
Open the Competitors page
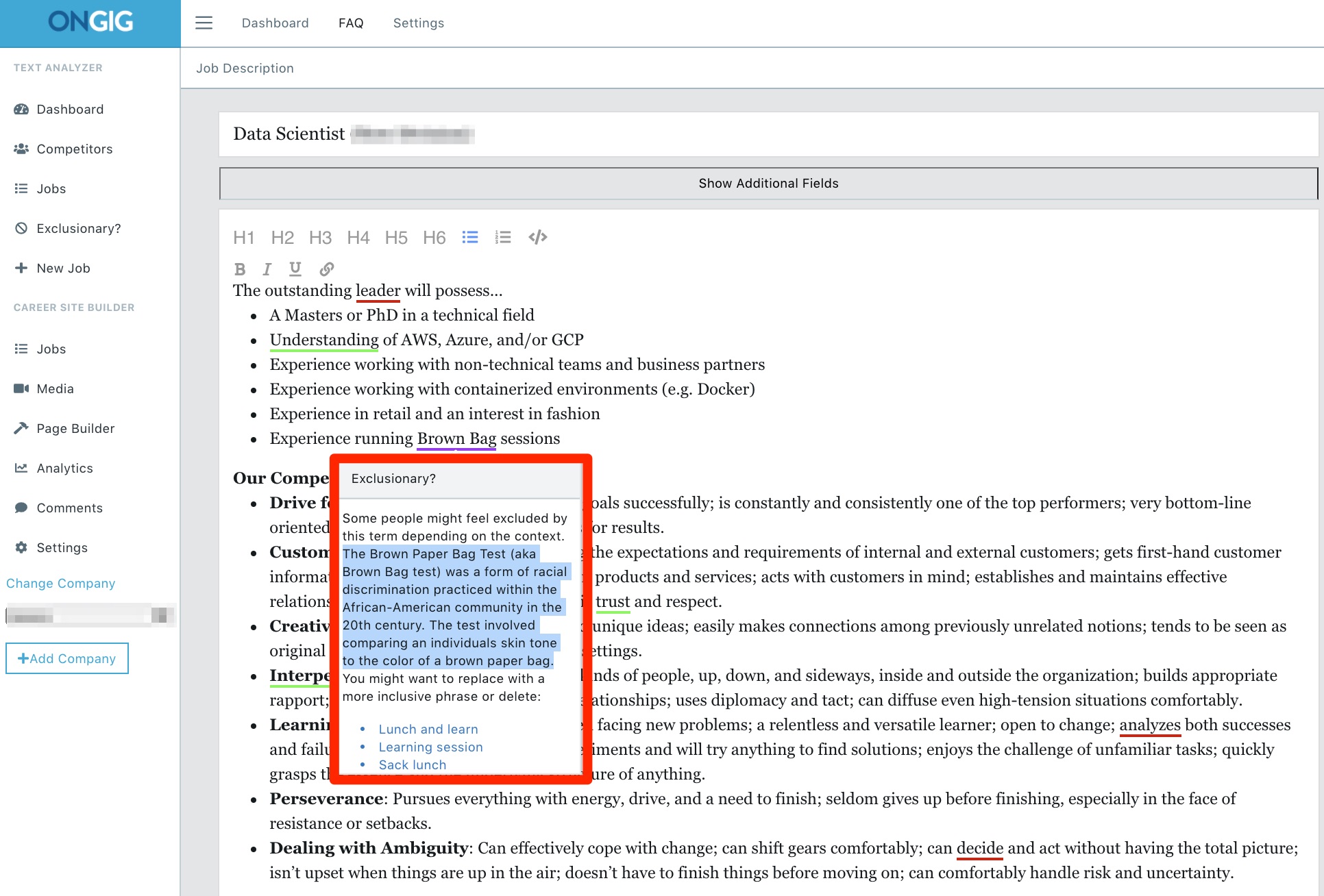pyautogui.click(x=74, y=149)
